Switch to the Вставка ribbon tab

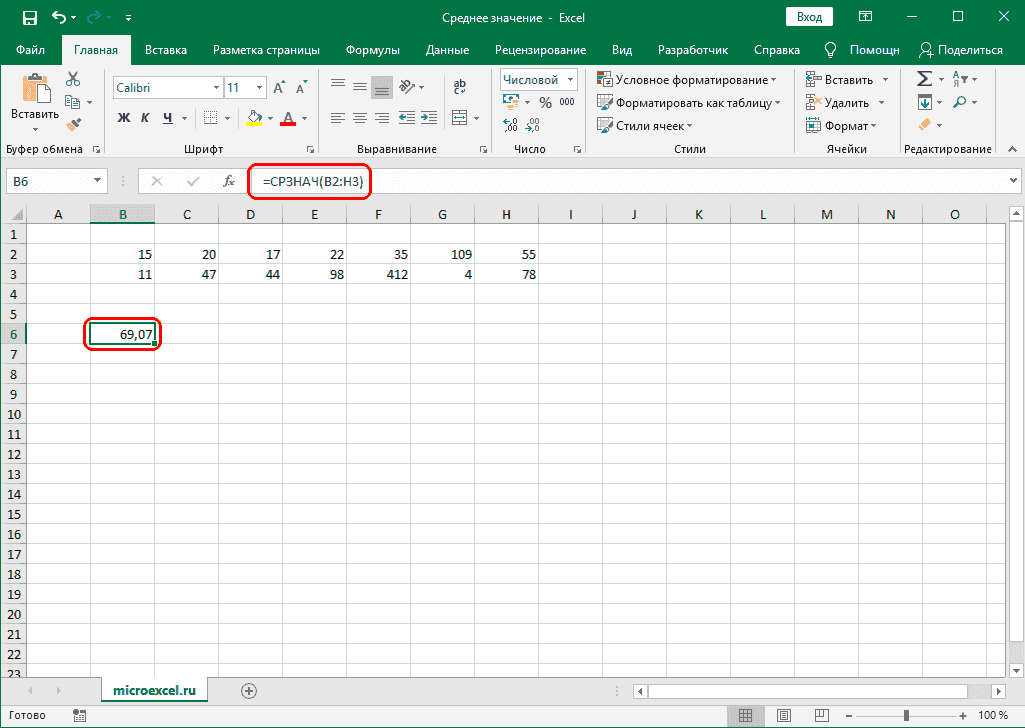tap(165, 49)
